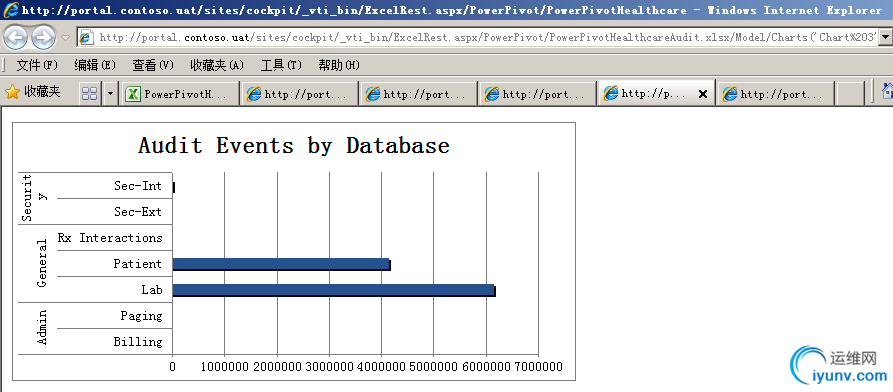Switch to the last tab, right of the active tab
Image resolution: width=893 pixels, height=392 pixels.
coord(776,94)
